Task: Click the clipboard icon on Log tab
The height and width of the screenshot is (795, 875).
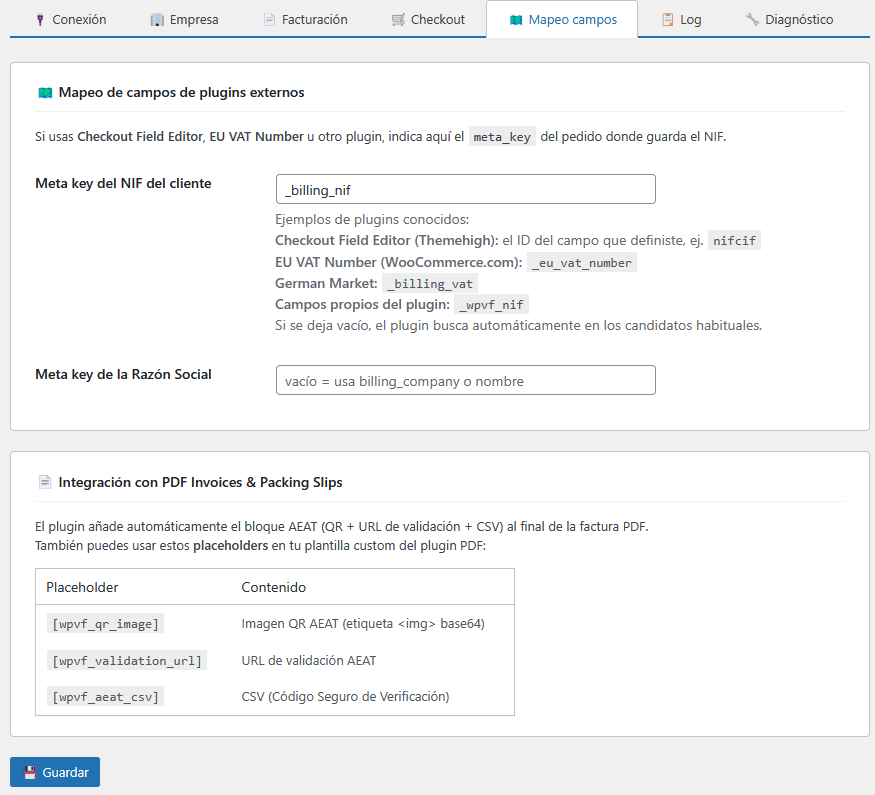Action: (x=668, y=20)
